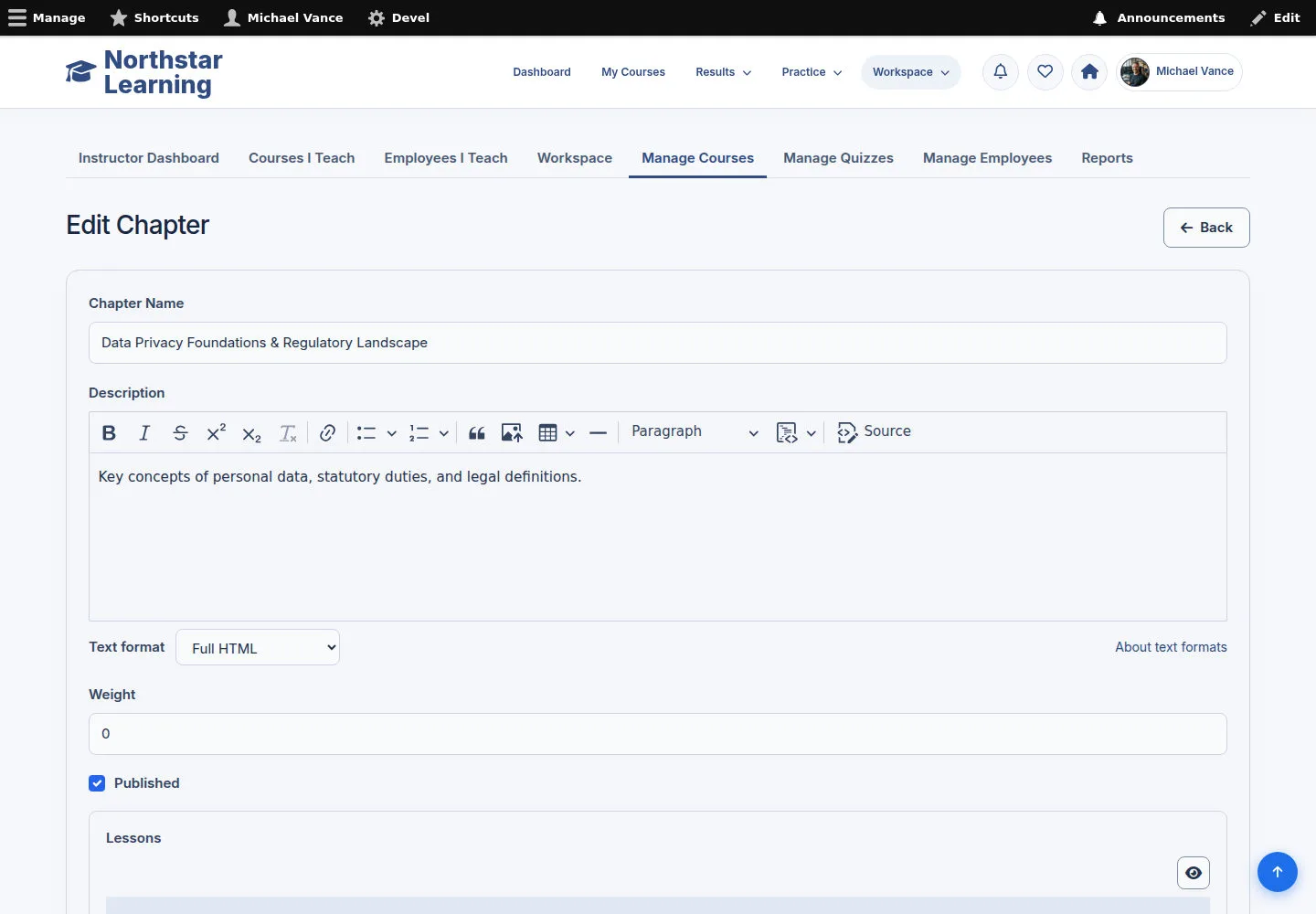Open the Manage admin toolbar menu
The width and height of the screenshot is (1316, 914).
click(x=47, y=17)
